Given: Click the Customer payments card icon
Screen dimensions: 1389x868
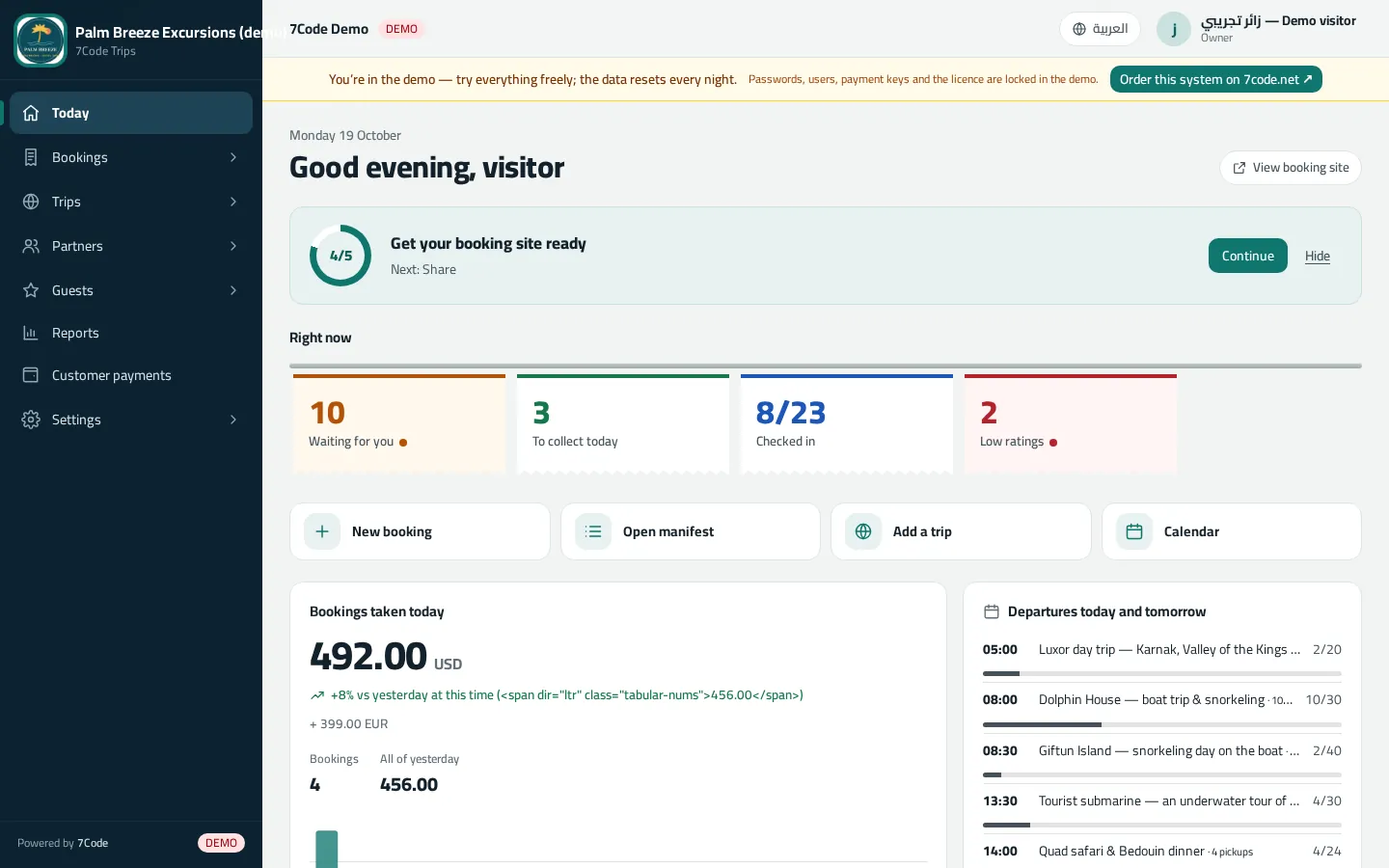Looking at the screenshot, I should point(31,375).
